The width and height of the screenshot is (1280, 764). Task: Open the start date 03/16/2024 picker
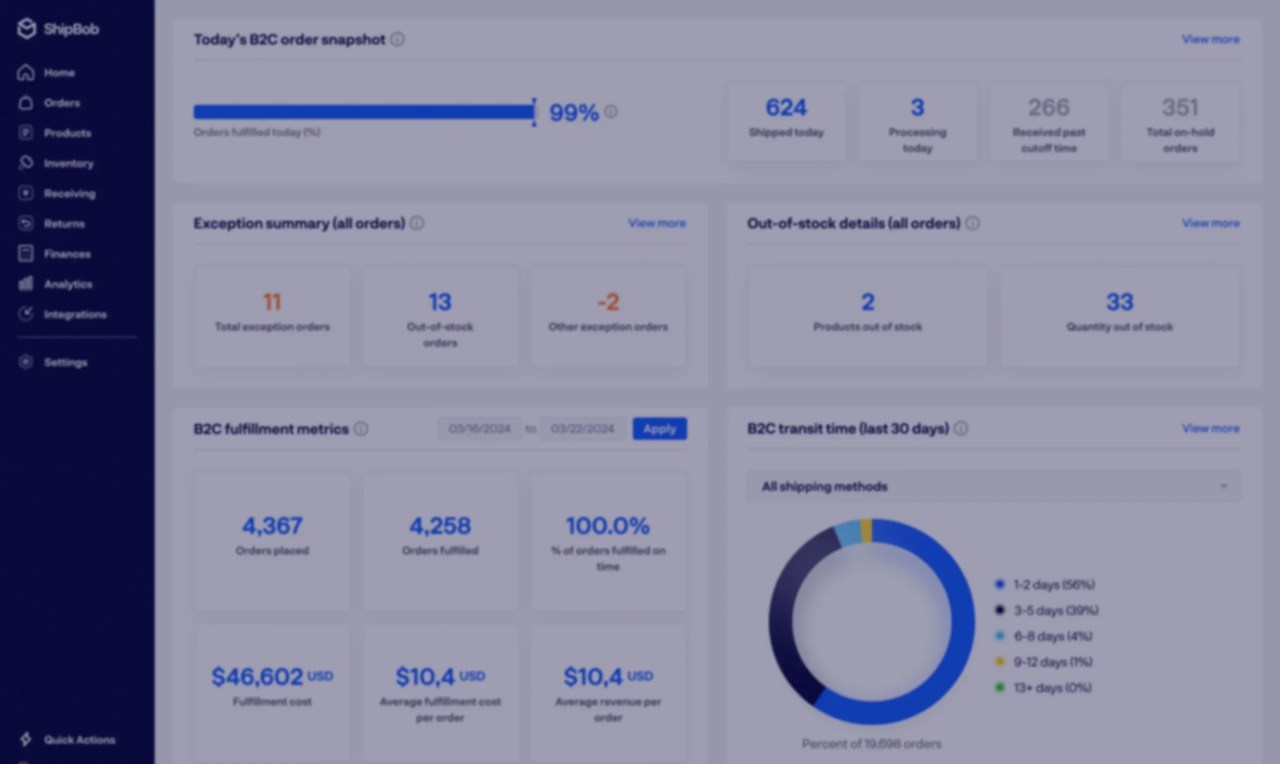point(479,429)
